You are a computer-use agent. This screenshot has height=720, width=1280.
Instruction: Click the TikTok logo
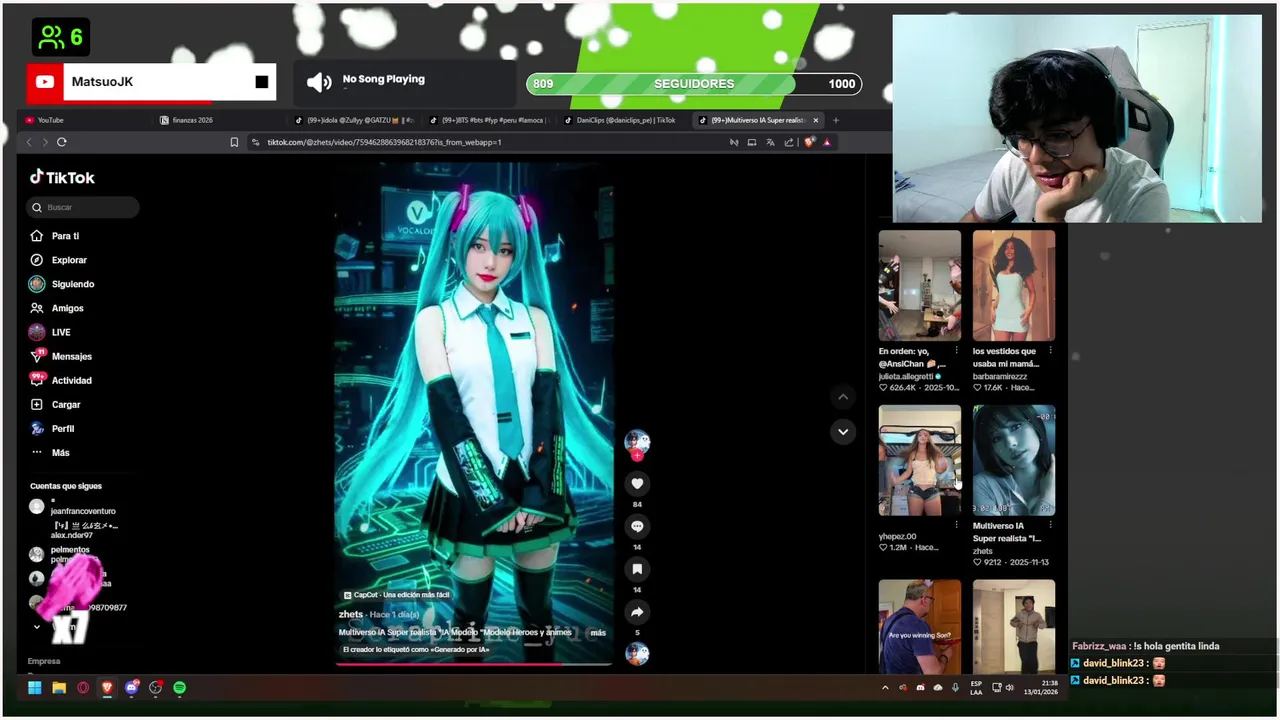click(62, 177)
